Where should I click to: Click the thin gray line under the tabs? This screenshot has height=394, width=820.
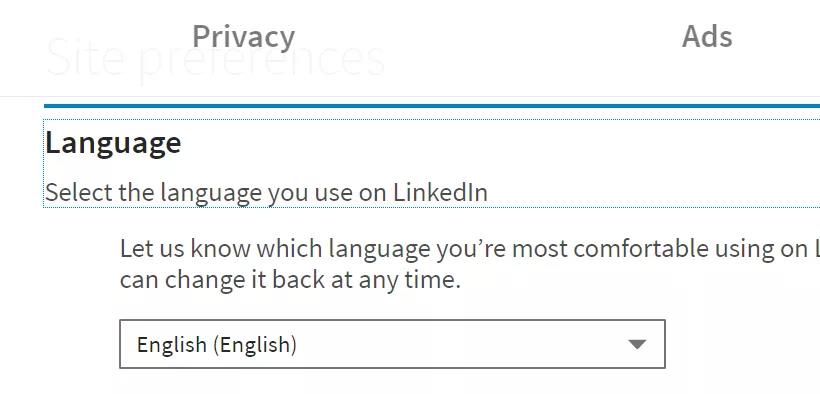tap(410, 97)
